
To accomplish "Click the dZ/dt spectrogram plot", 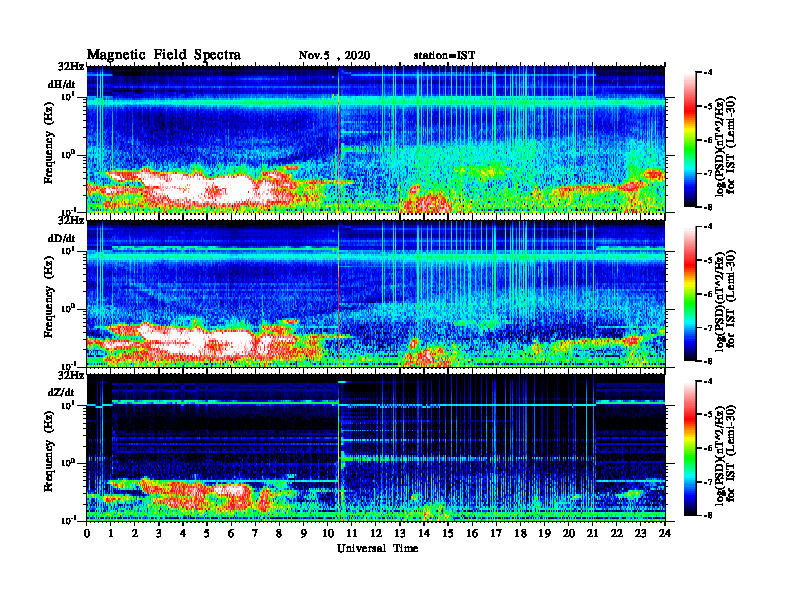I will [376, 447].
